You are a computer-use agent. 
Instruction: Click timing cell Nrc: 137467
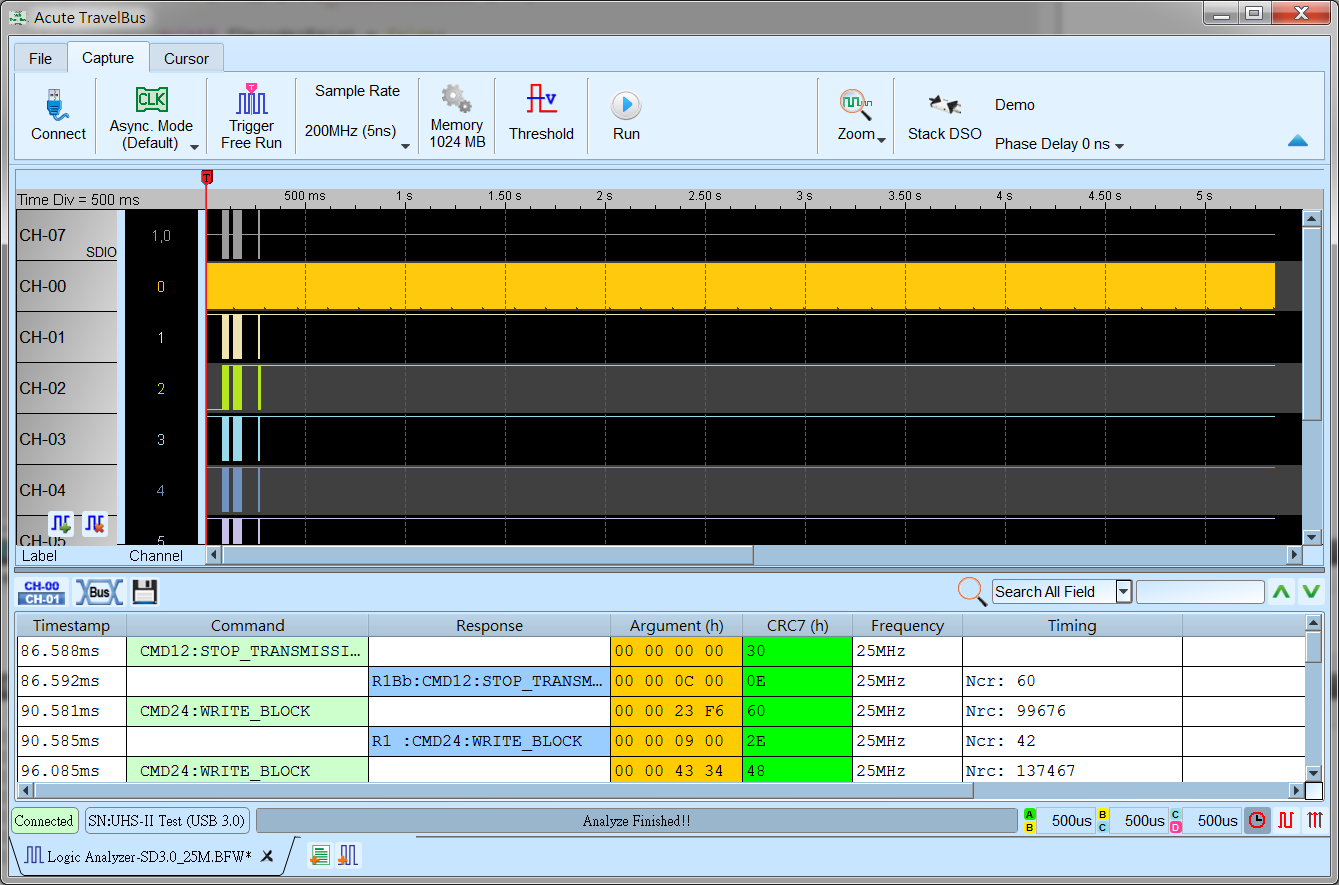[x=1072, y=771]
